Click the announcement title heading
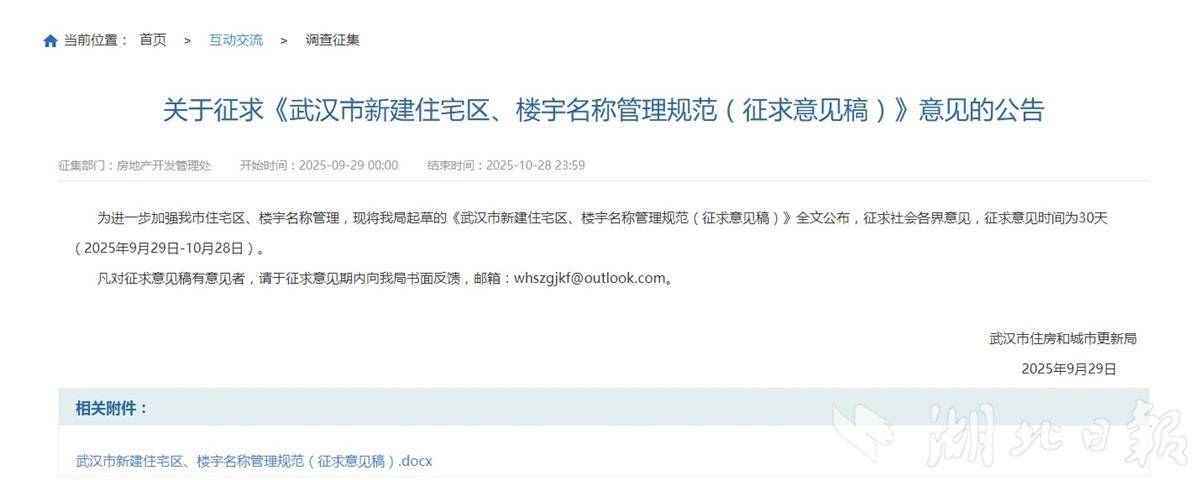1200x480 pixels. click(x=603, y=109)
